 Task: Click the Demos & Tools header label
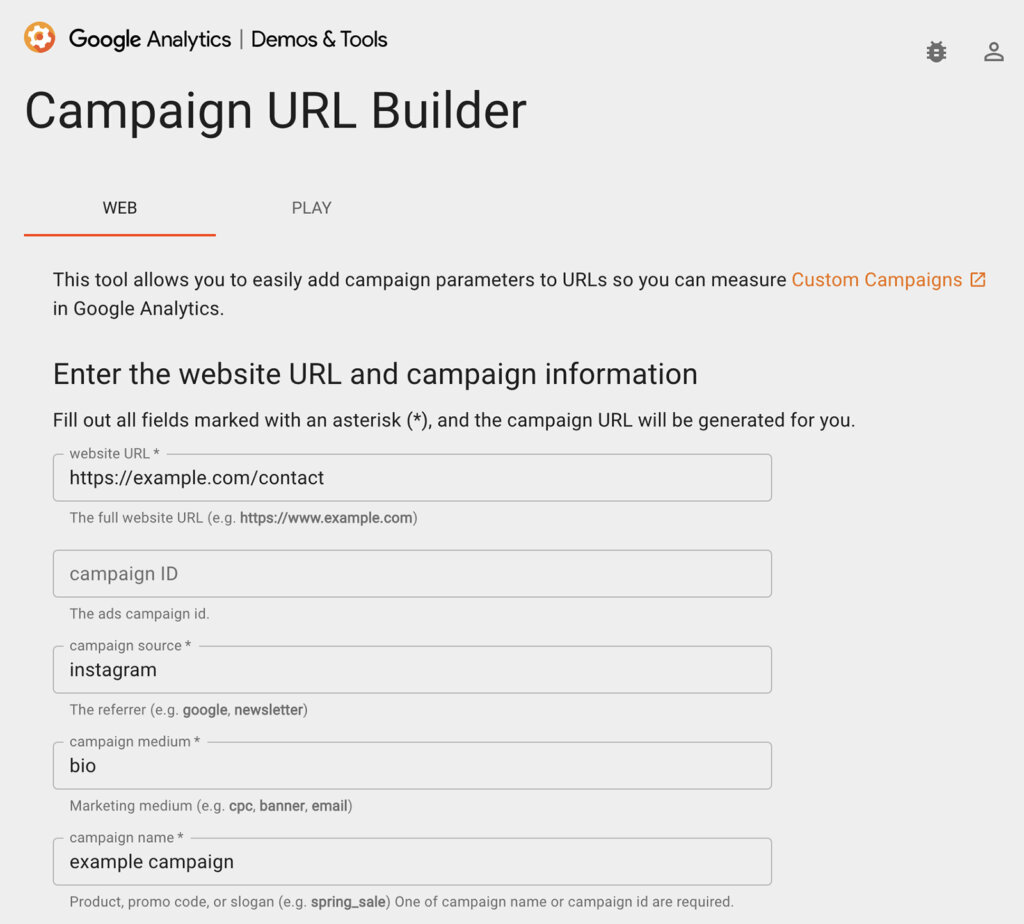pyautogui.click(x=319, y=40)
